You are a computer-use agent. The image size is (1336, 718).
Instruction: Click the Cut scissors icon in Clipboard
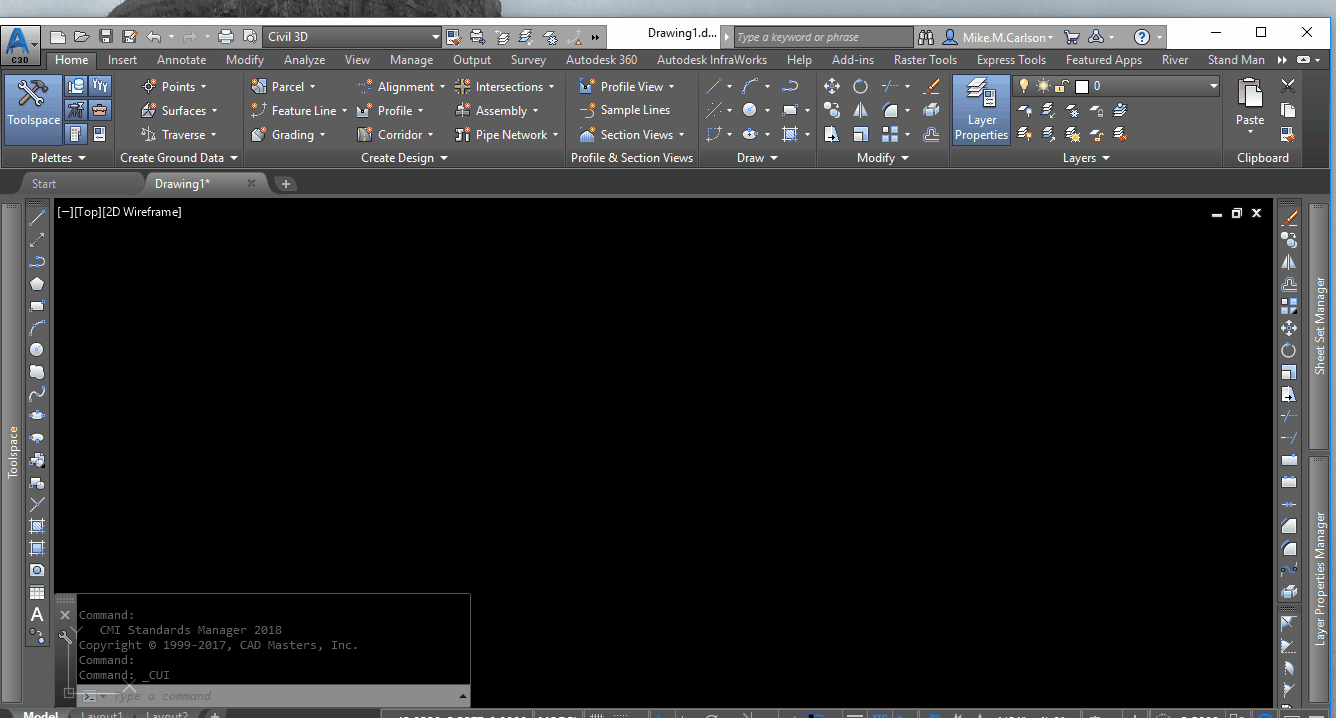1288,86
